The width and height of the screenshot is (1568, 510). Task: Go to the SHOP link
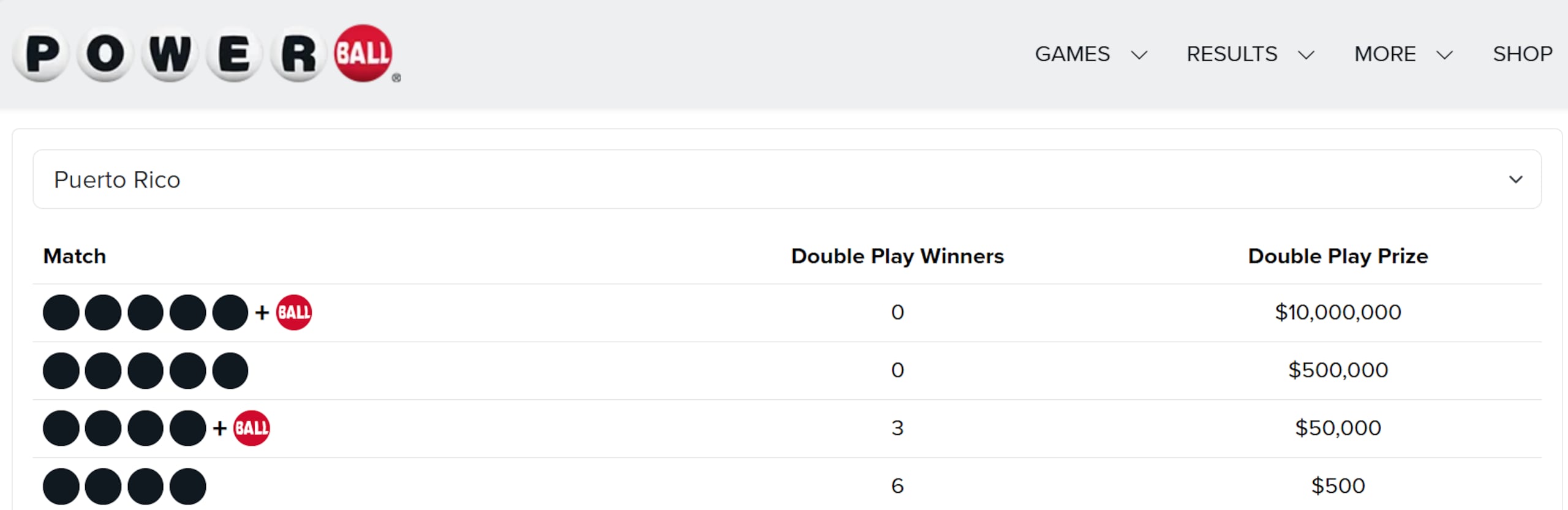[1523, 54]
